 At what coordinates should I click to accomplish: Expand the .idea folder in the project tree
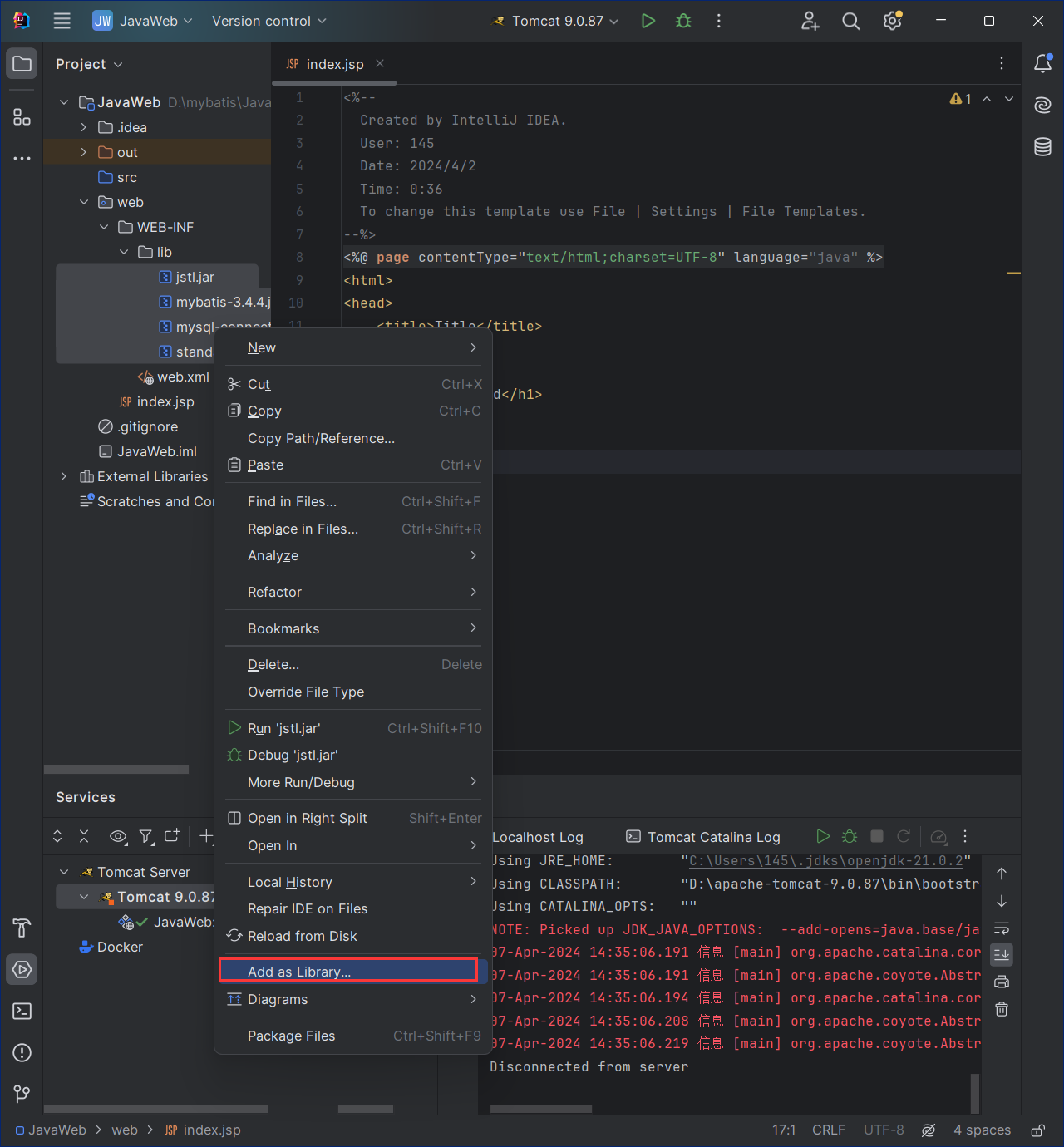84,127
